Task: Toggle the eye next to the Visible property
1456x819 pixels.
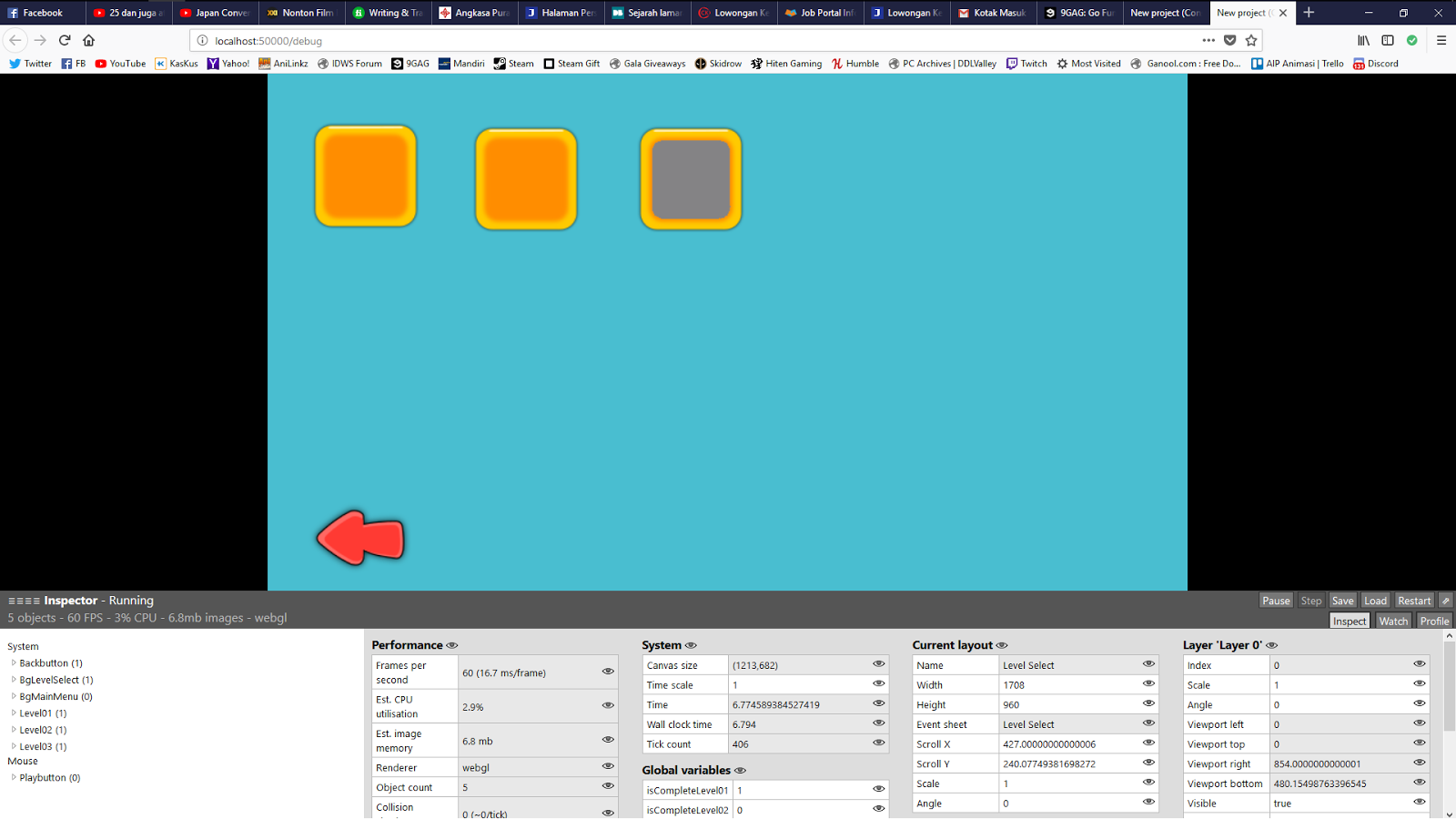Action: pos(1419,803)
